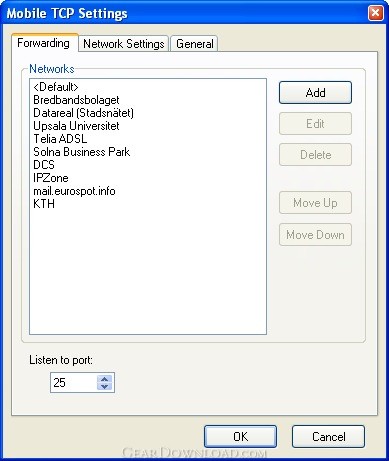Select the <Default> network entry

[x=56, y=87]
